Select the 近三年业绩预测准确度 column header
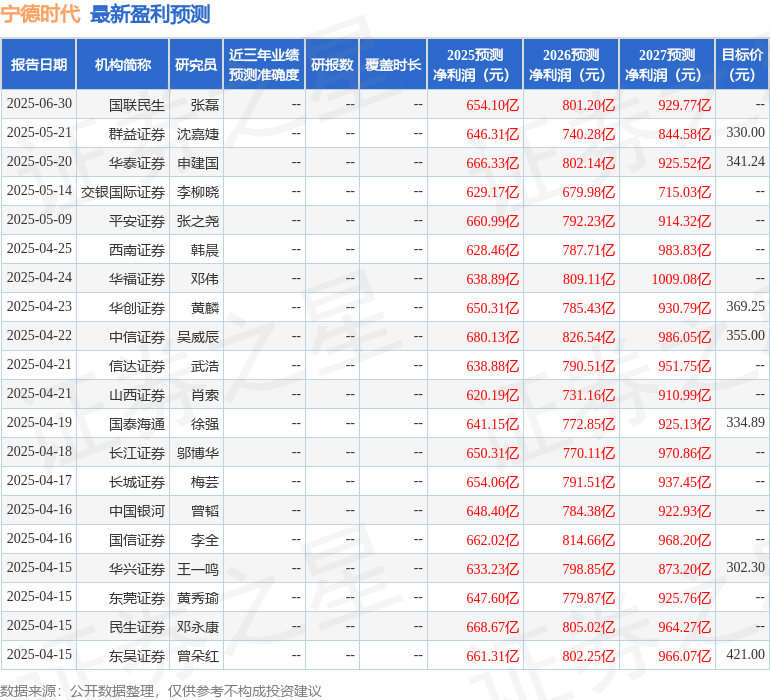The image size is (770, 700). pos(264,64)
